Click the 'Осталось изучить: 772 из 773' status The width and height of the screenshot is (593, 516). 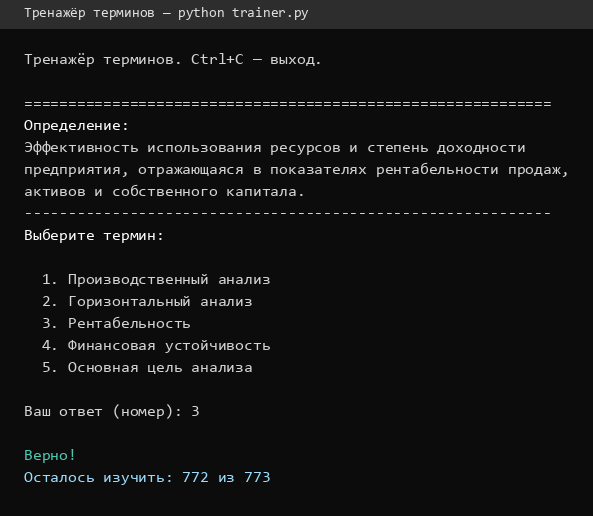coord(147,477)
